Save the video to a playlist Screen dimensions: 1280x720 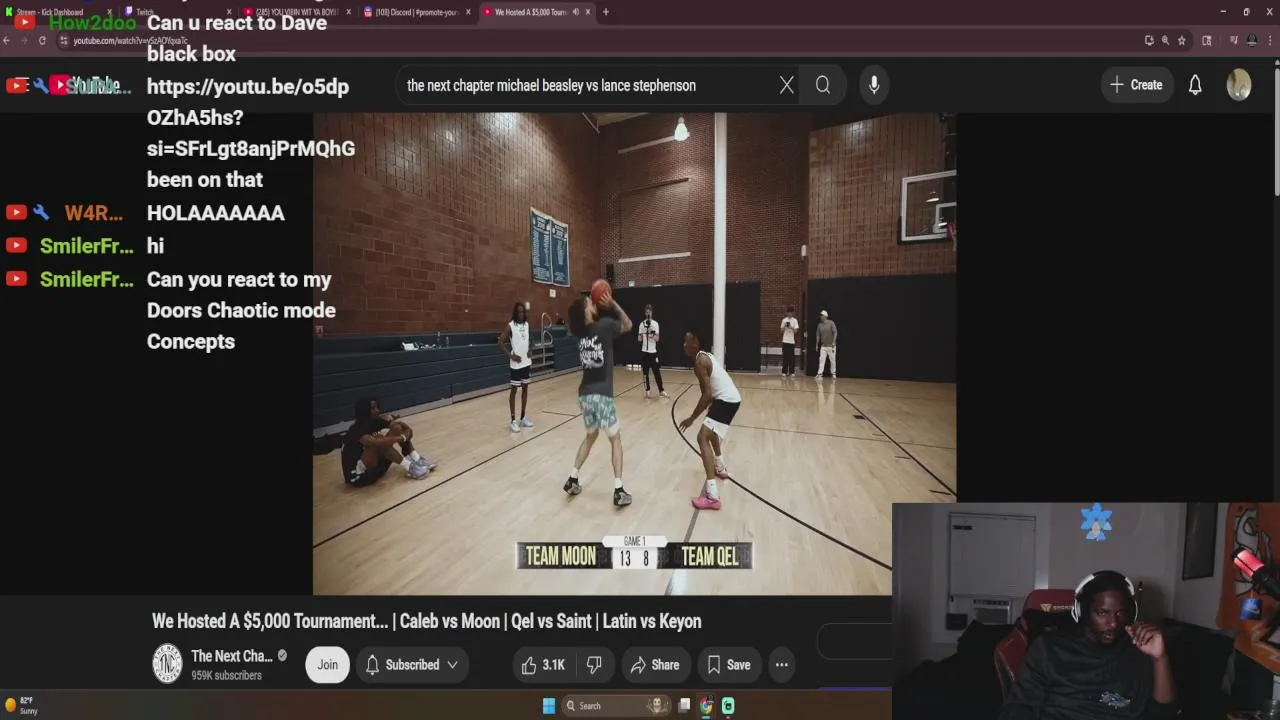729,665
